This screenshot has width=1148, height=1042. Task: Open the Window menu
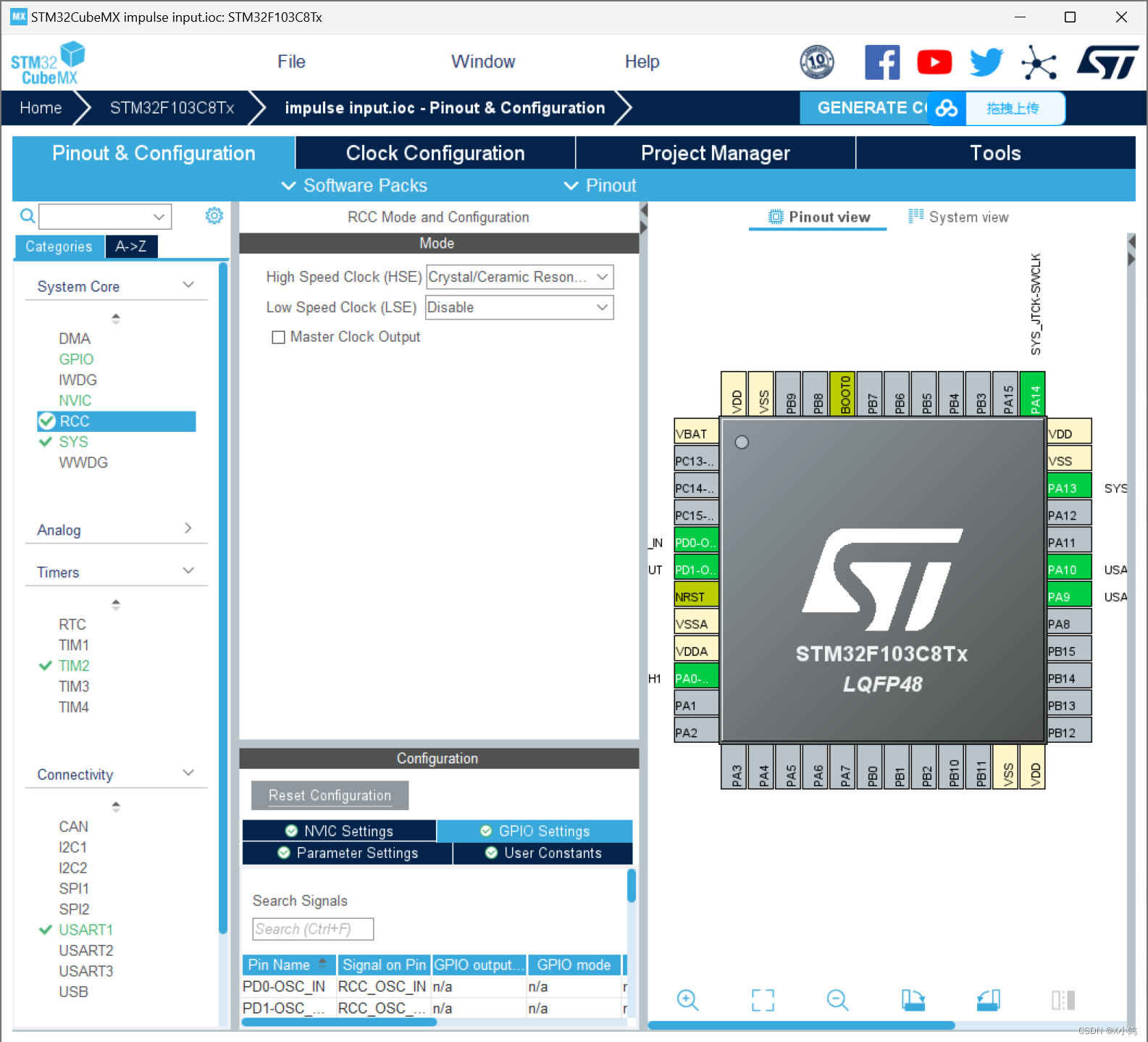coord(483,62)
